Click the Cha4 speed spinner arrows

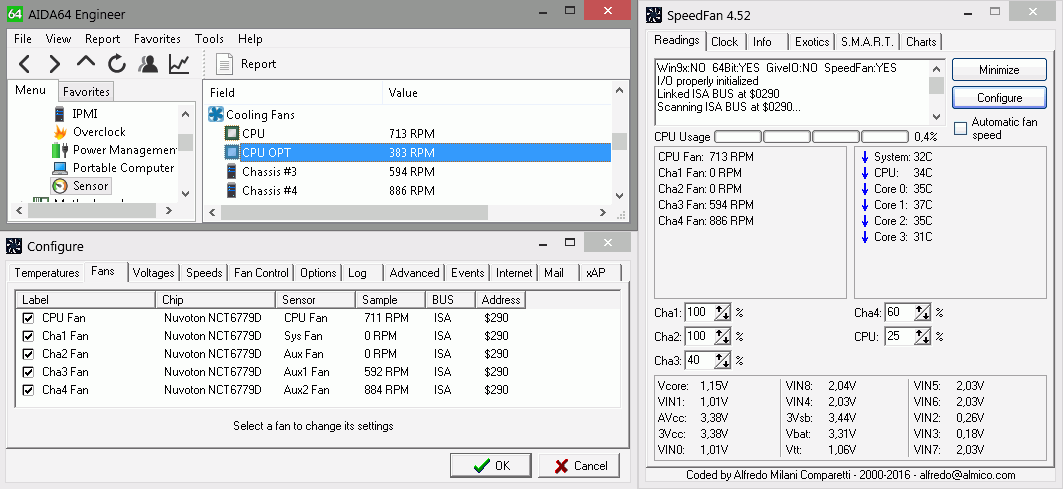tap(923, 313)
